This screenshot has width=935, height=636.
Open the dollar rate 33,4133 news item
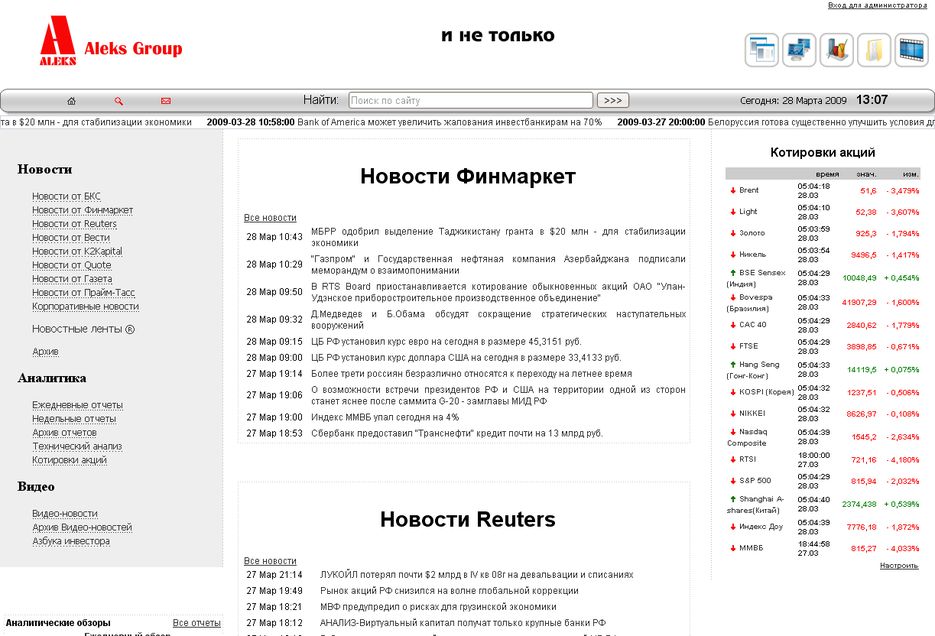point(466,358)
